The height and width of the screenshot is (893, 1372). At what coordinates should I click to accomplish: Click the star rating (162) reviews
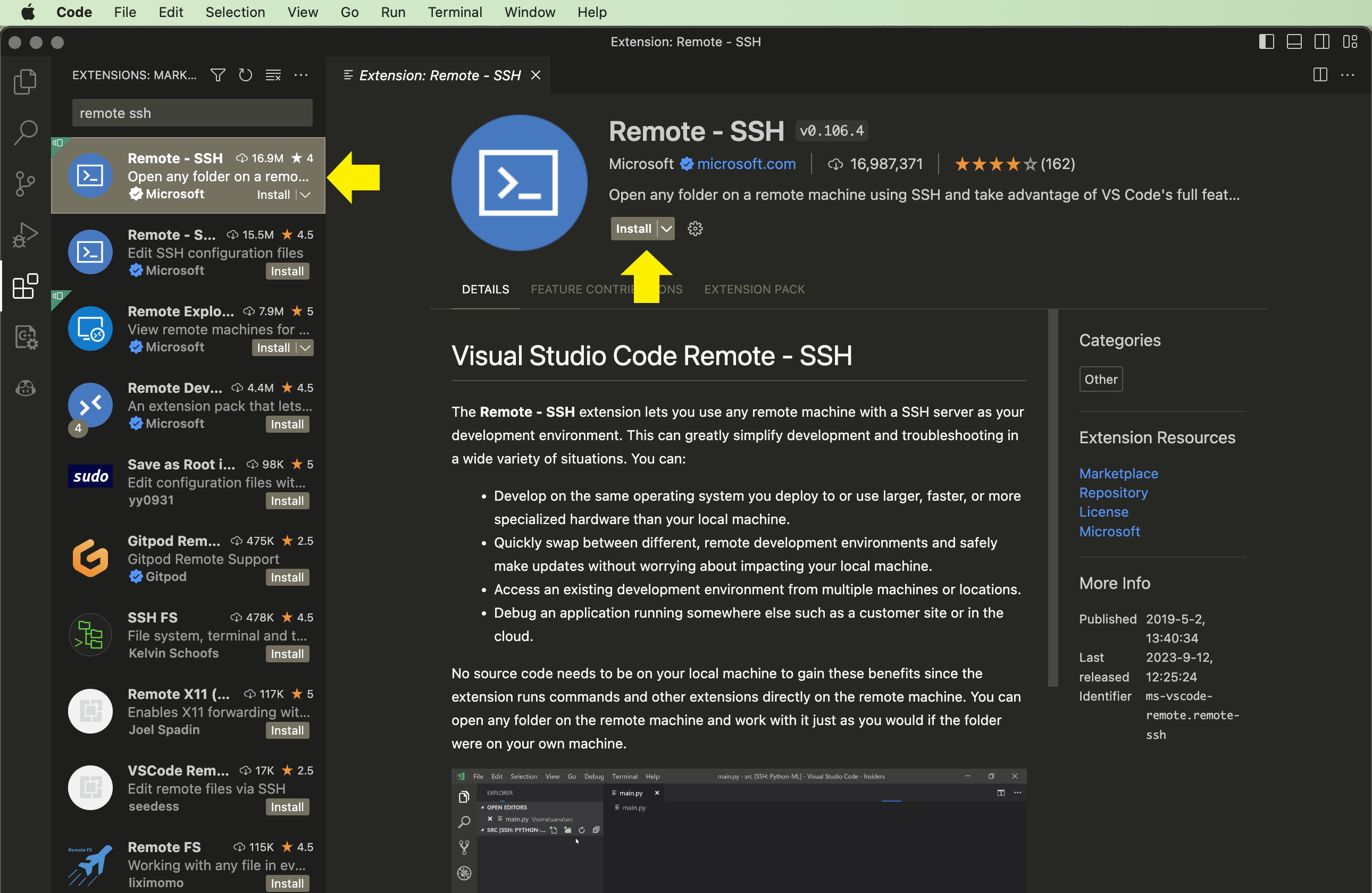tap(1014, 164)
